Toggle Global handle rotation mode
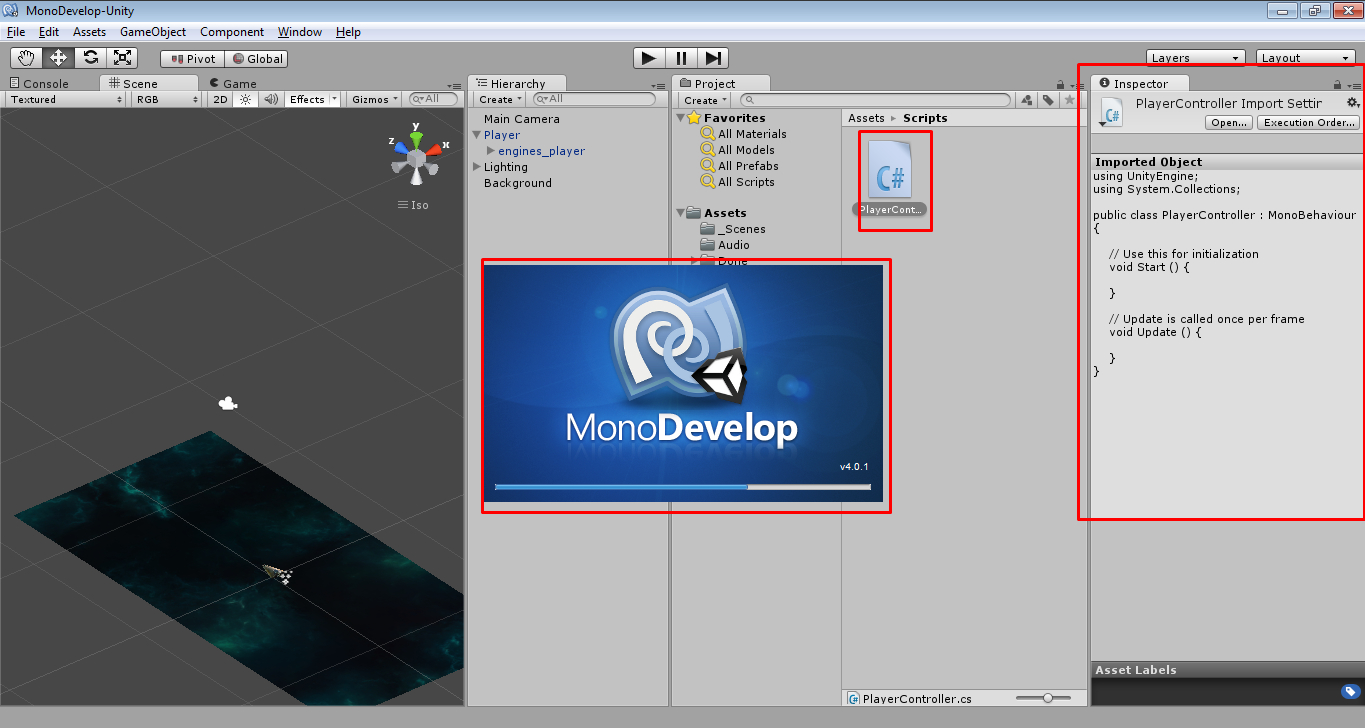Viewport: 1365px width, 728px height. tap(257, 59)
